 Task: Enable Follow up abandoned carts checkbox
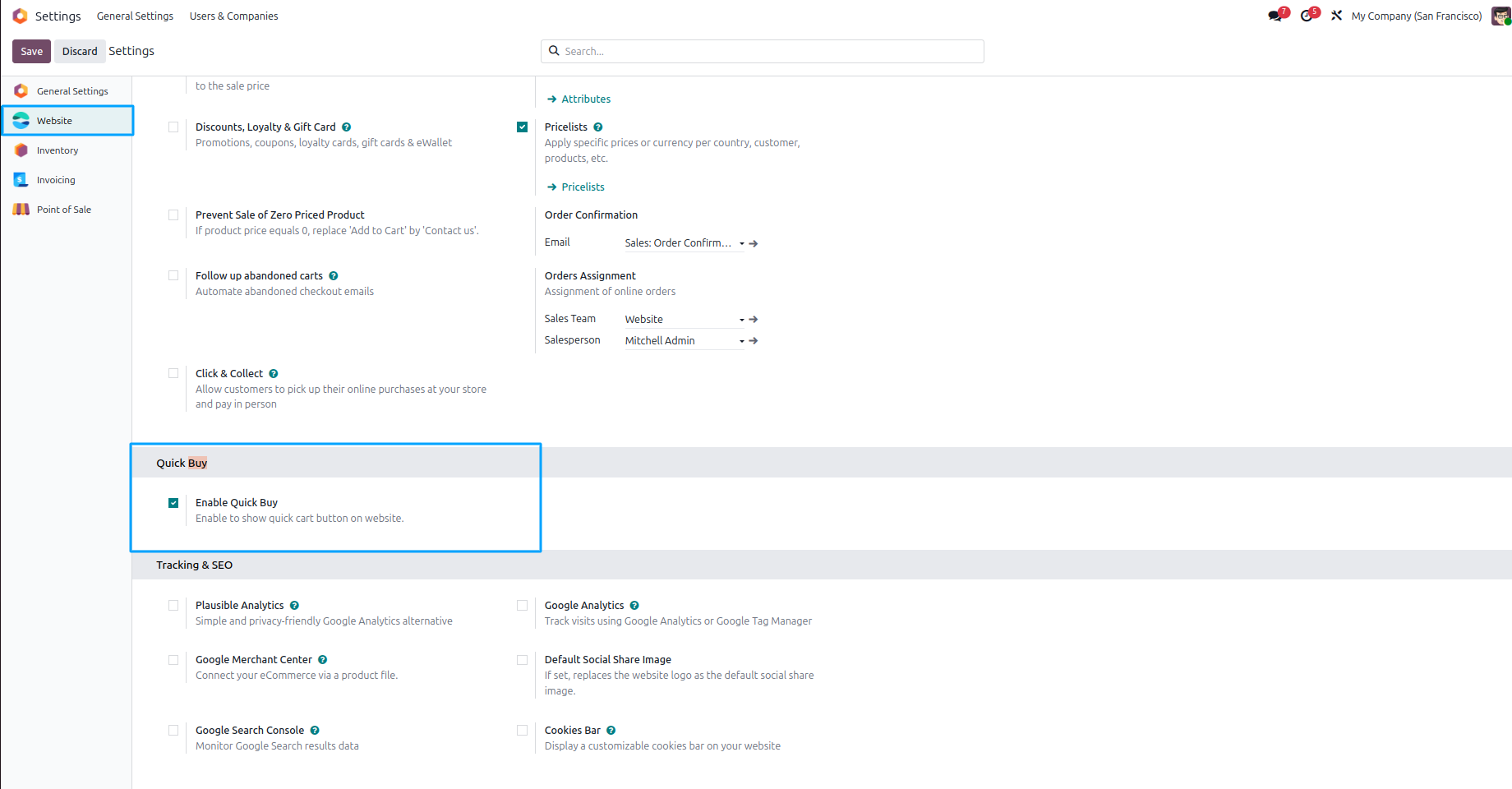pos(173,276)
